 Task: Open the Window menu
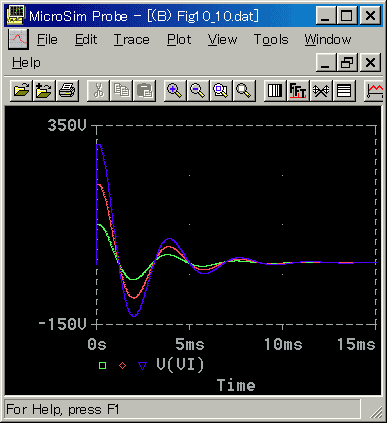tap(328, 40)
